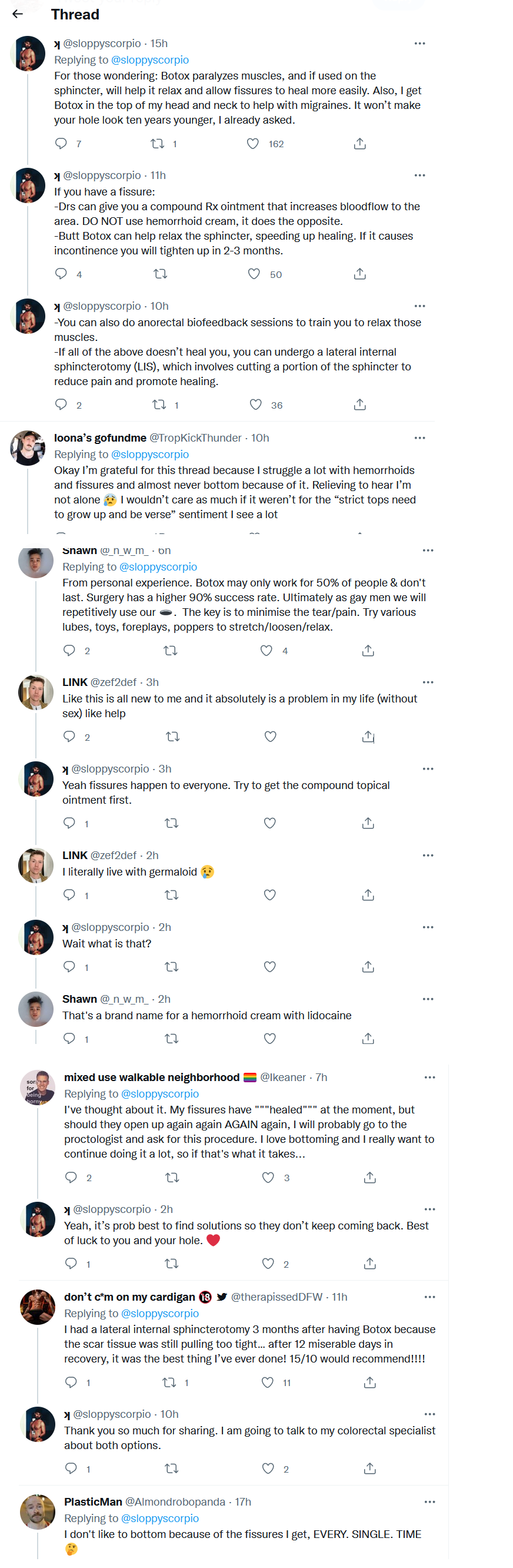Open LINK @zef2def profile name

75,682
